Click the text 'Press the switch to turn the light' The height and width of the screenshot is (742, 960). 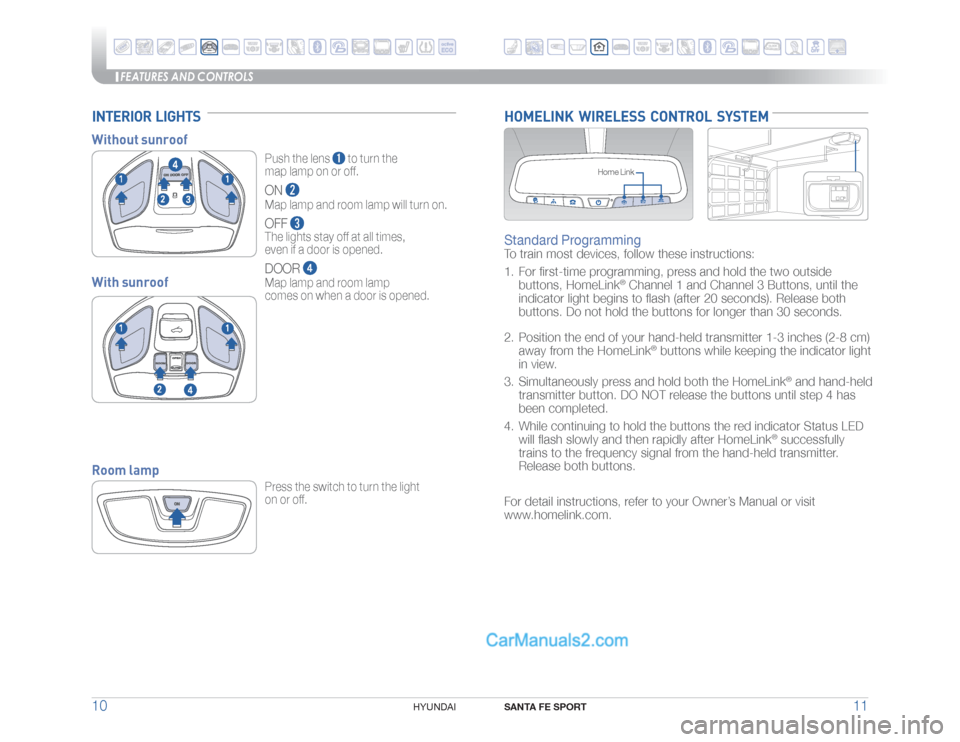point(342,487)
